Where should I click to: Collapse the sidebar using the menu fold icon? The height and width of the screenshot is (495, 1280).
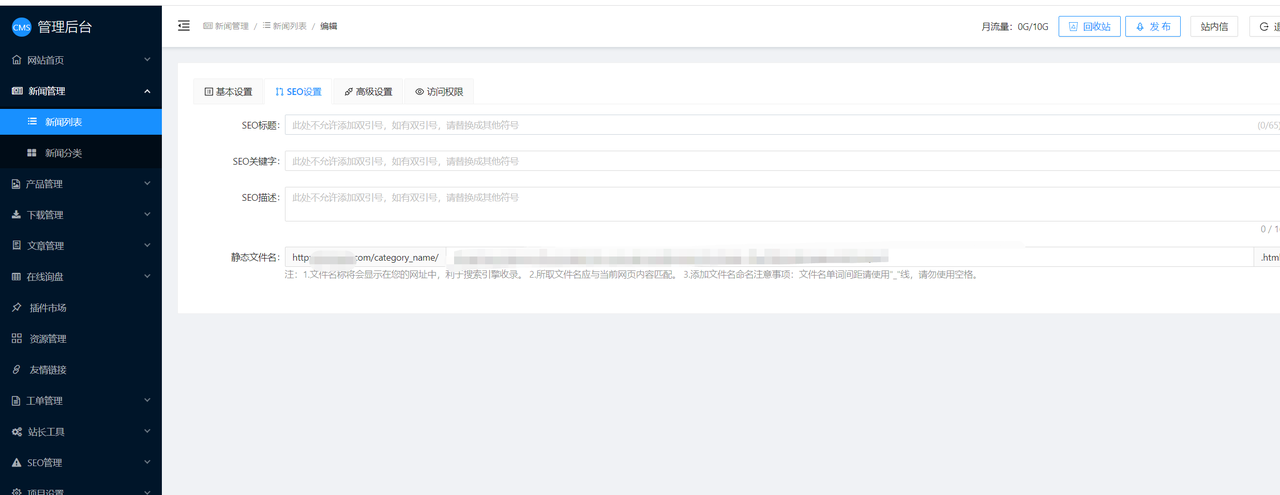[184, 26]
